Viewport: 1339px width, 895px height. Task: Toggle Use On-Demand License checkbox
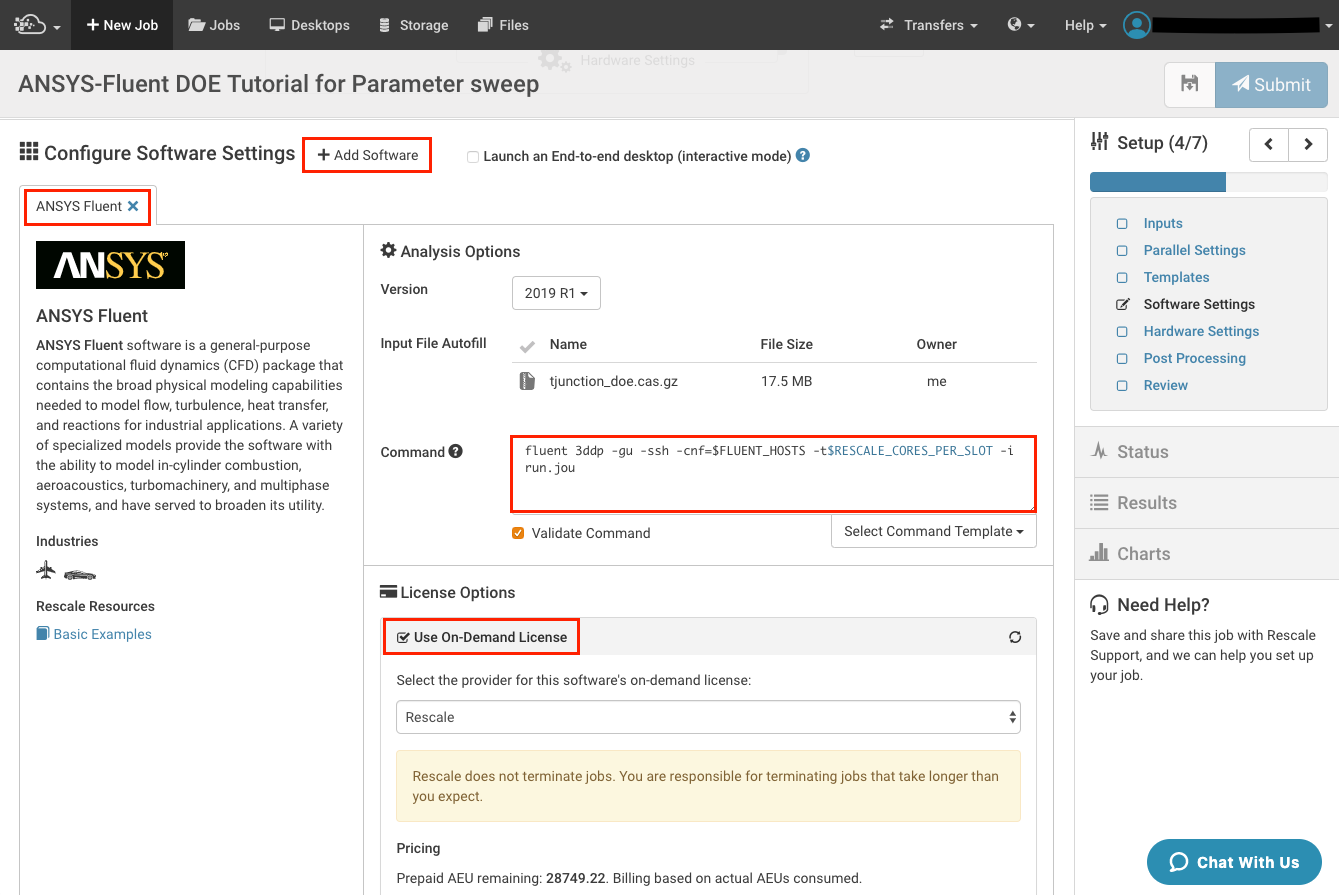point(403,637)
